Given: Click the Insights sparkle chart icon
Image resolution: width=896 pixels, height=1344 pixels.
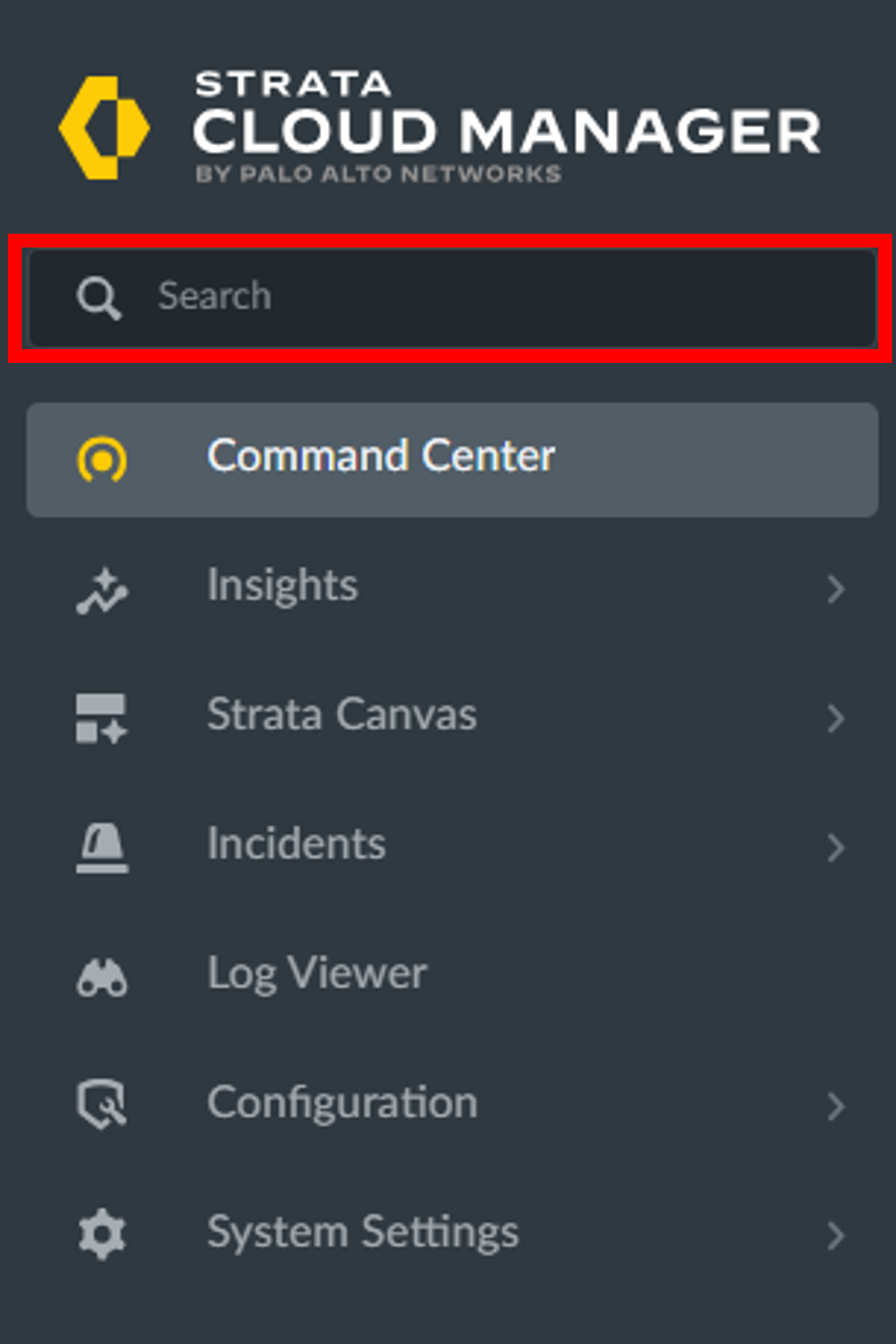Looking at the screenshot, I should (x=103, y=590).
